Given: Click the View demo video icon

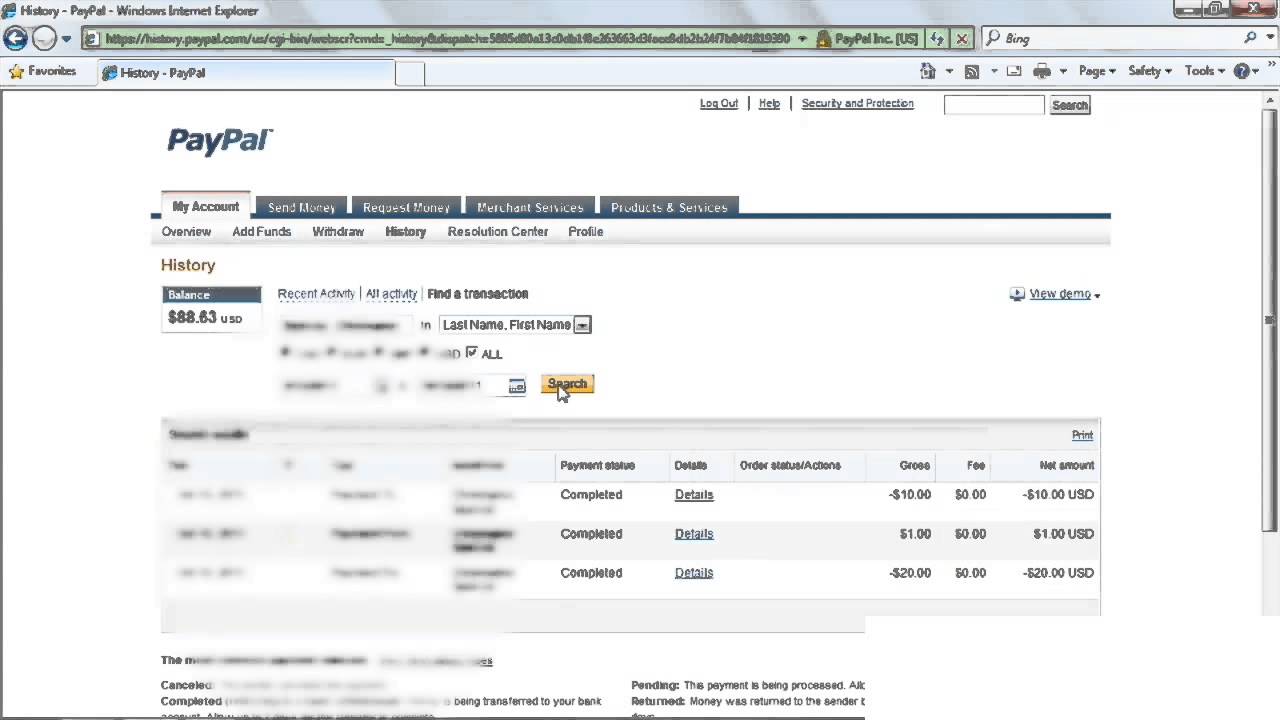Looking at the screenshot, I should (1017, 294).
